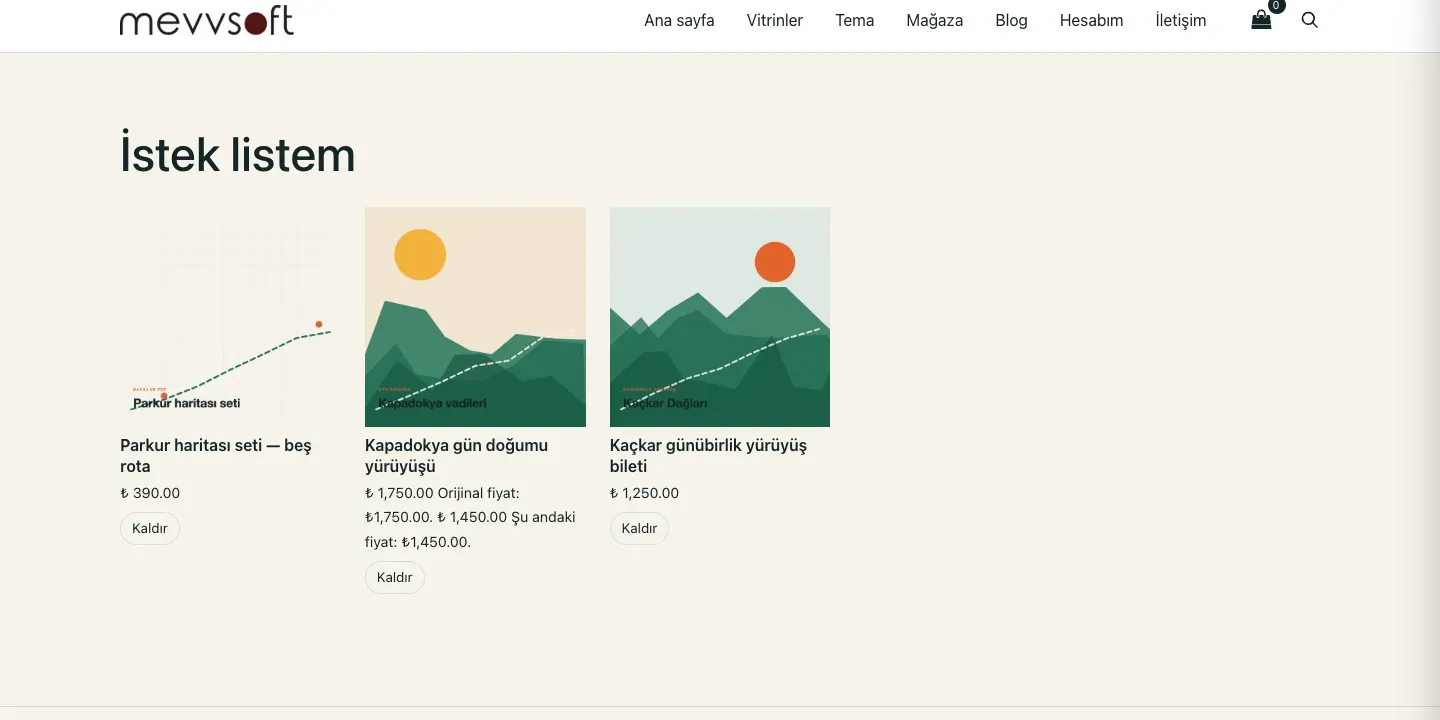Click Kaçkar Dağları product image

pos(720,317)
